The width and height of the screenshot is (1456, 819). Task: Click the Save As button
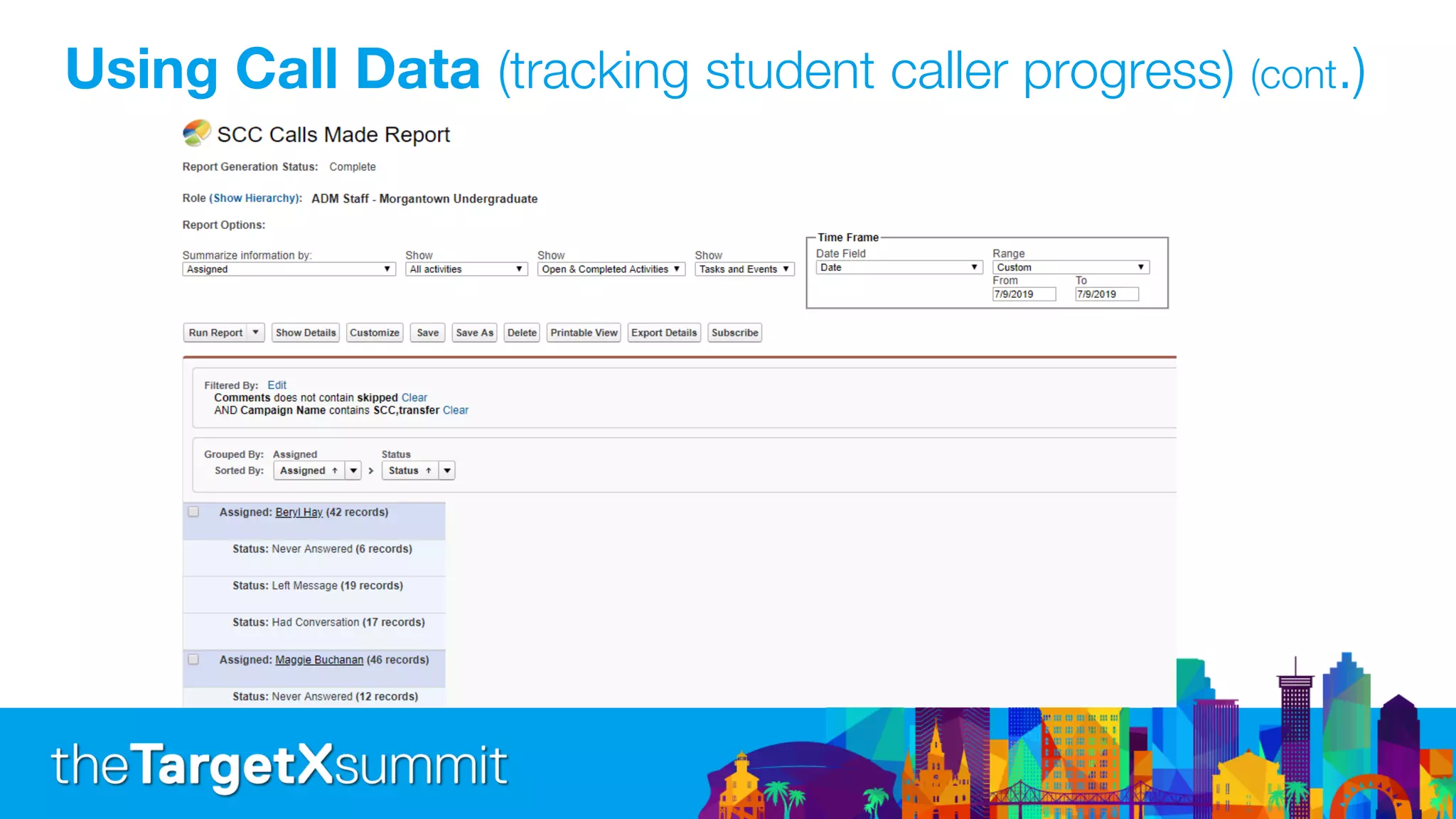[474, 333]
